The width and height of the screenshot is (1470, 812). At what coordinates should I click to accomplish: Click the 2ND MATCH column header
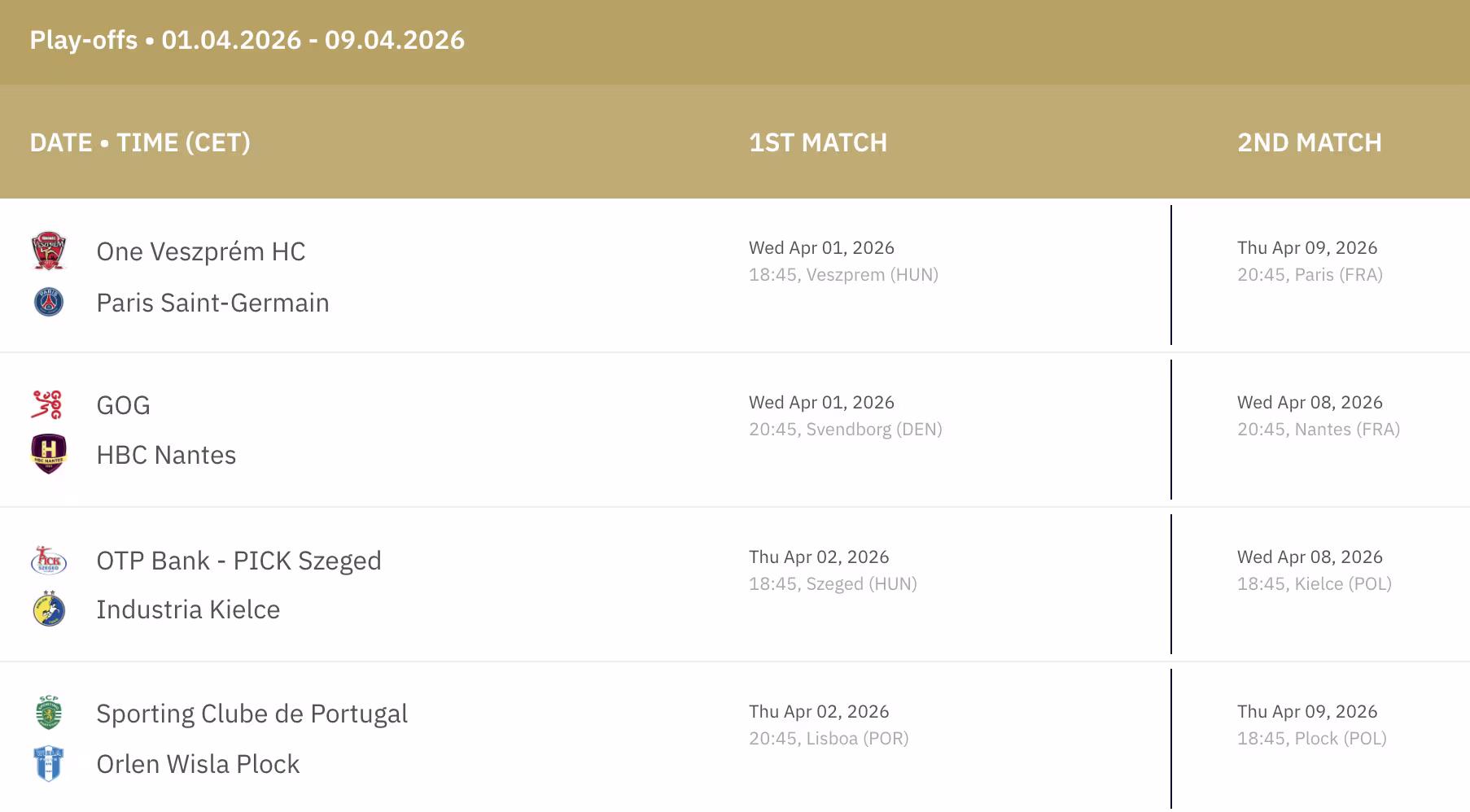coord(1309,142)
